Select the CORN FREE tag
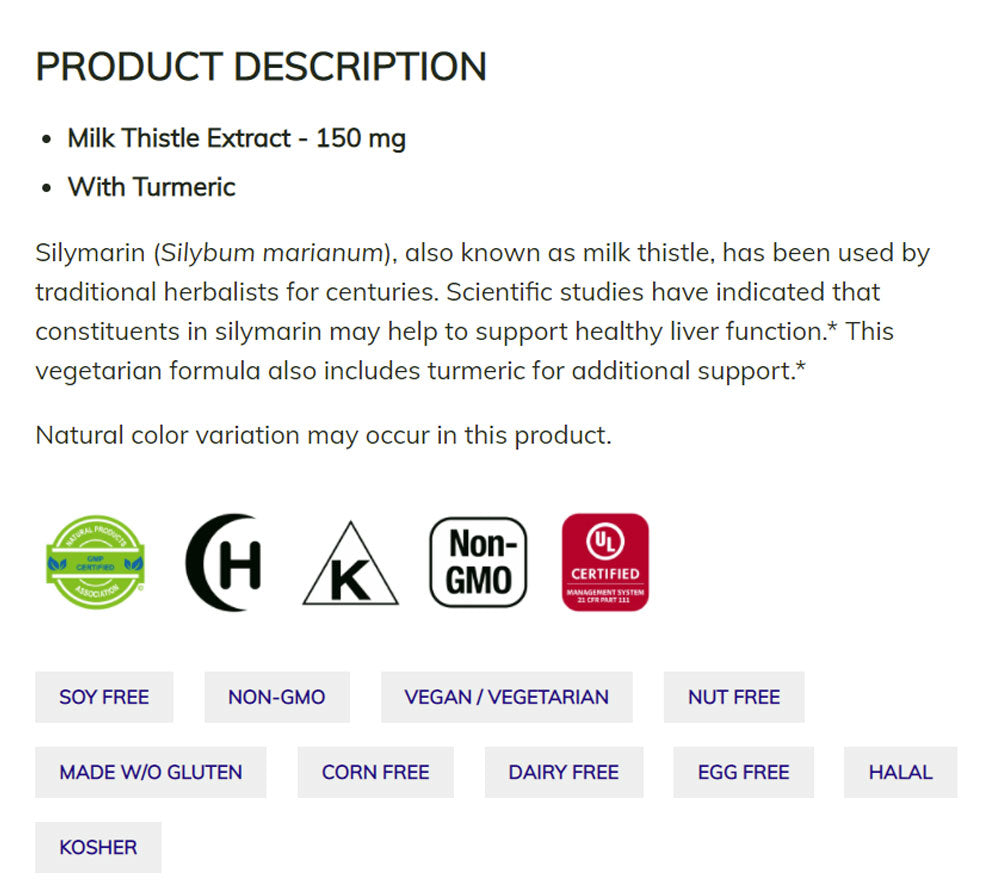Screen dimensions: 1000x891 tap(375, 772)
